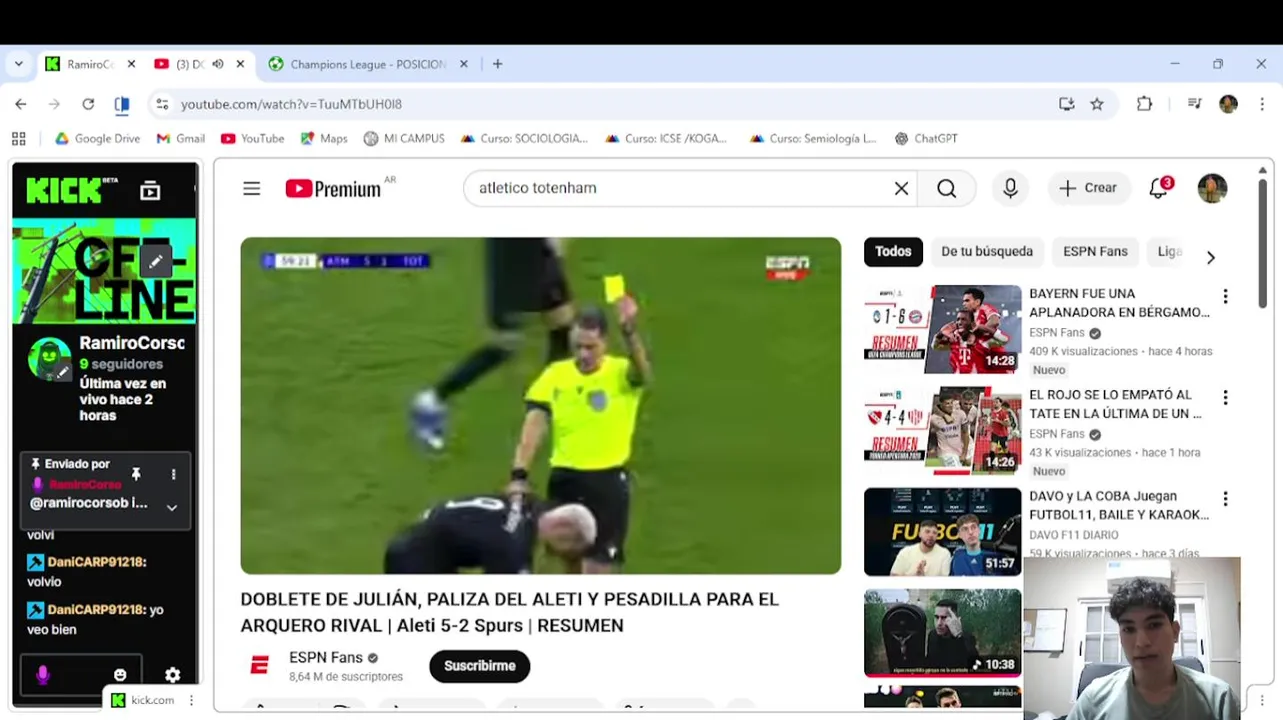Image resolution: width=1283 pixels, height=720 pixels.
Task: Unpin the pinned chat message icon
Action: tap(136, 474)
